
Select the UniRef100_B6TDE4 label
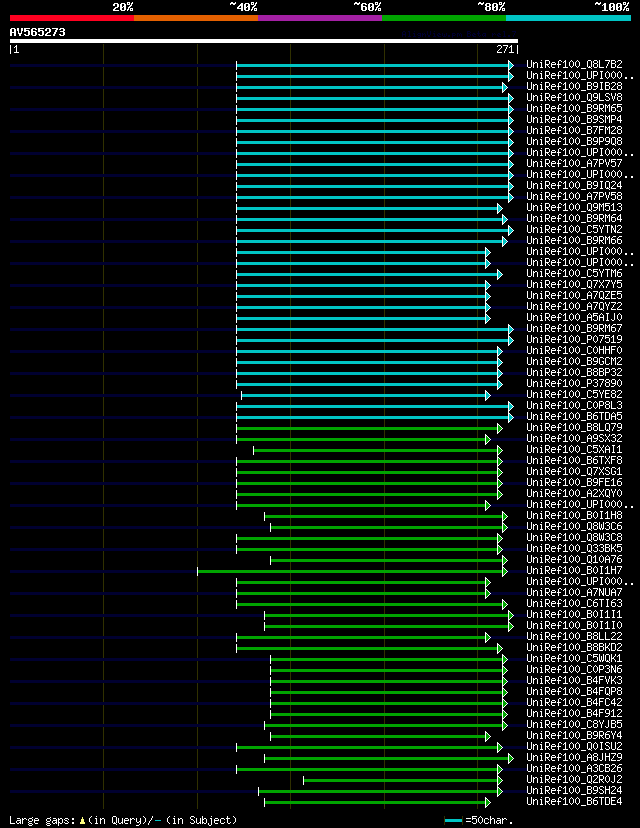coord(575,802)
